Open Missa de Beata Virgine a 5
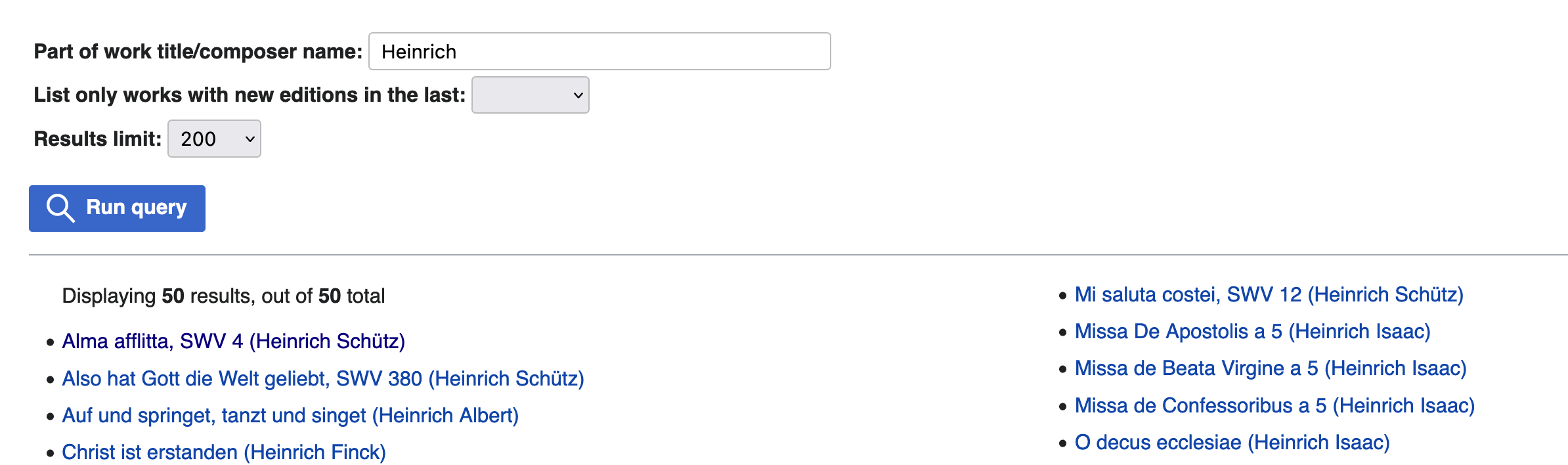 (x=1270, y=368)
